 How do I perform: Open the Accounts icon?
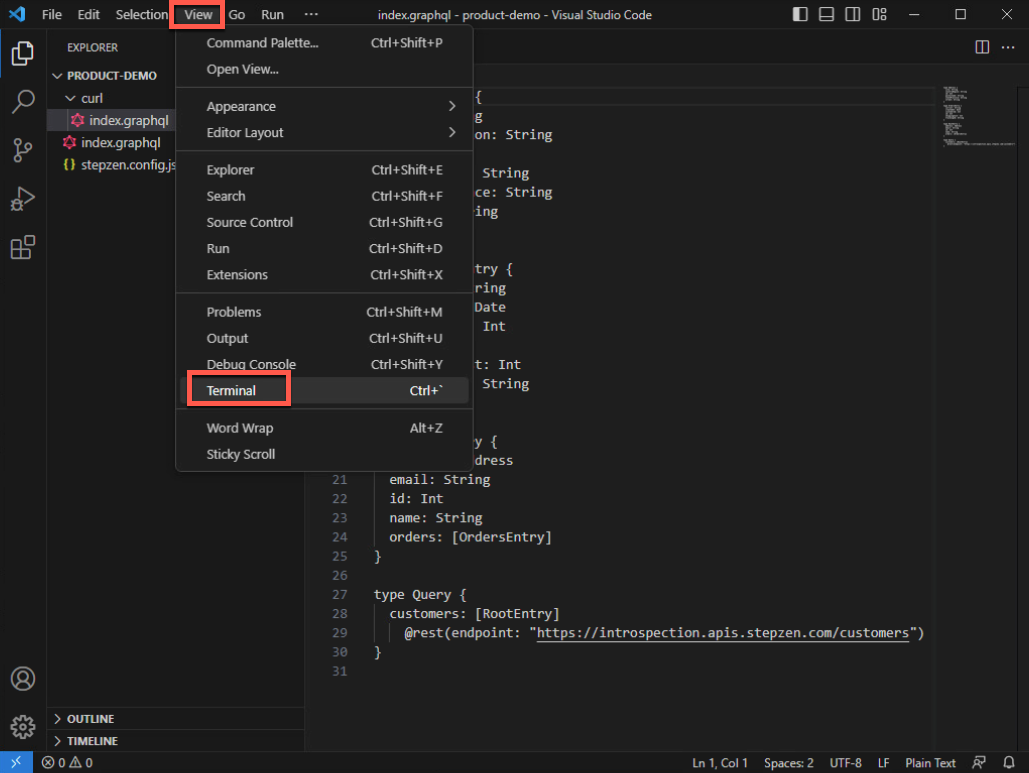pos(22,678)
